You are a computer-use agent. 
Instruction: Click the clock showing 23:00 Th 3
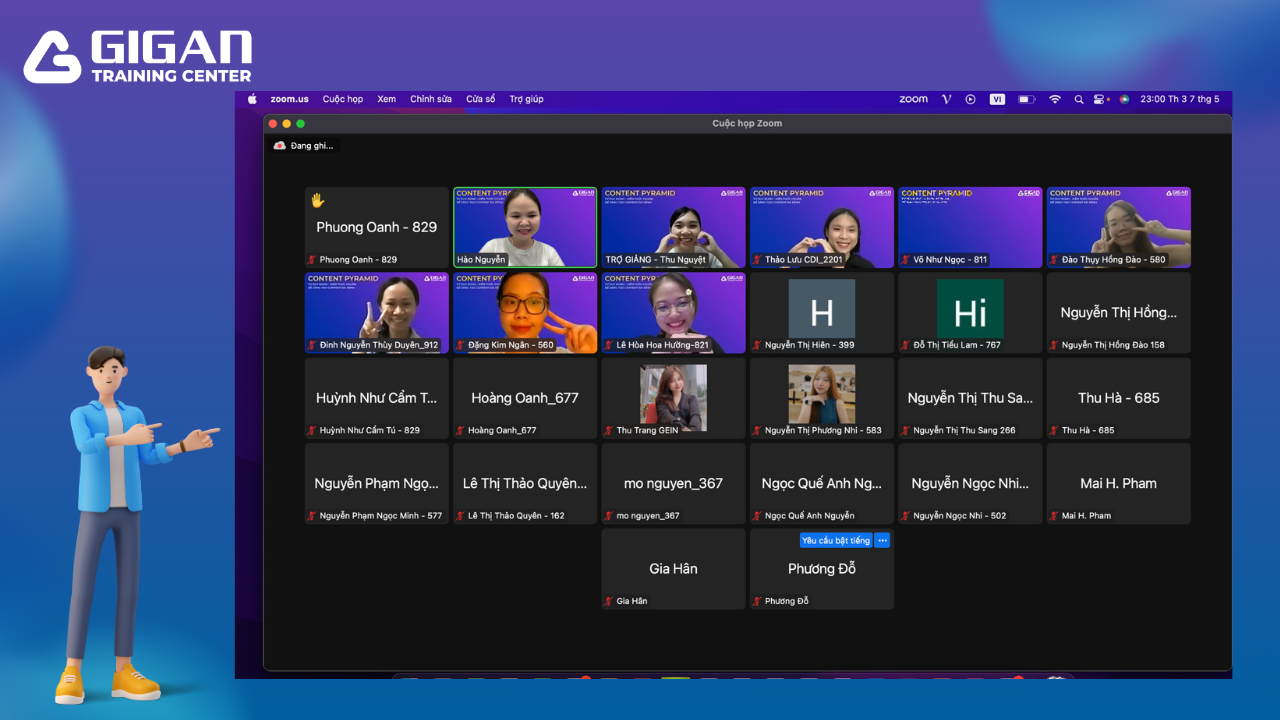(1180, 99)
